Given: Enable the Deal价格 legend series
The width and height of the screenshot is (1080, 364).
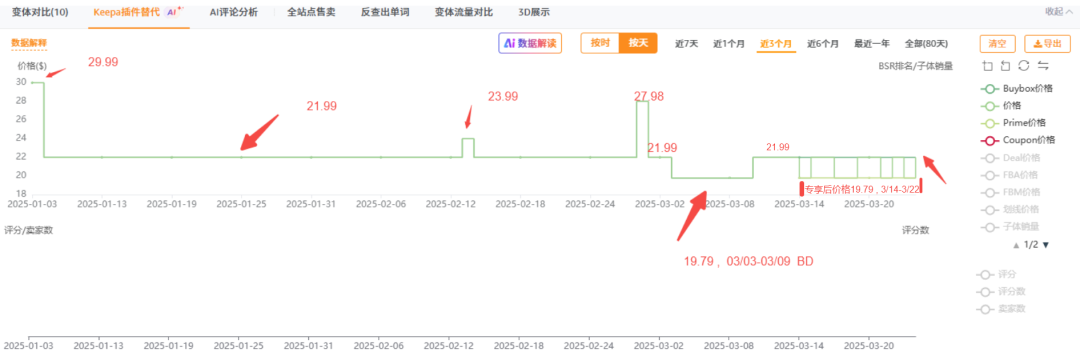Looking at the screenshot, I should (1007, 158).
